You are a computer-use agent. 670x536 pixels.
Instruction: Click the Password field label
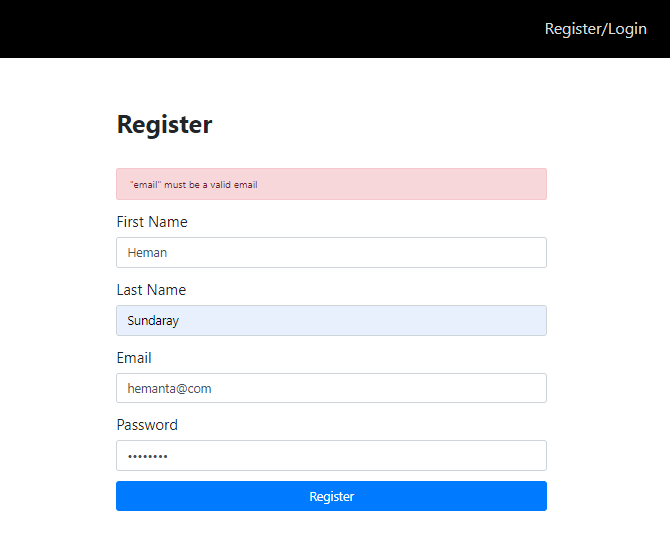(x=147, y=425)
